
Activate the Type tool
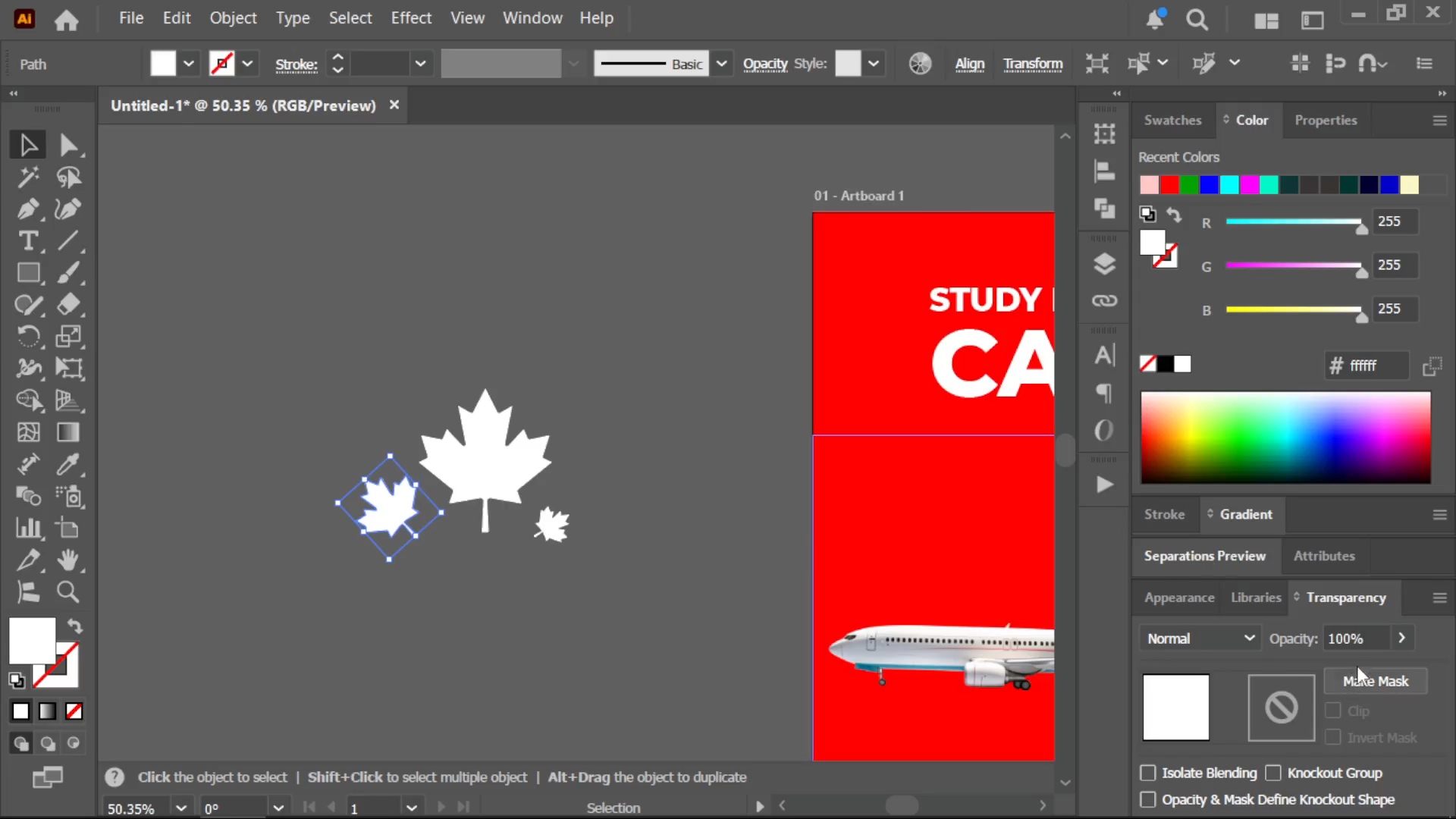click(28, 241)
